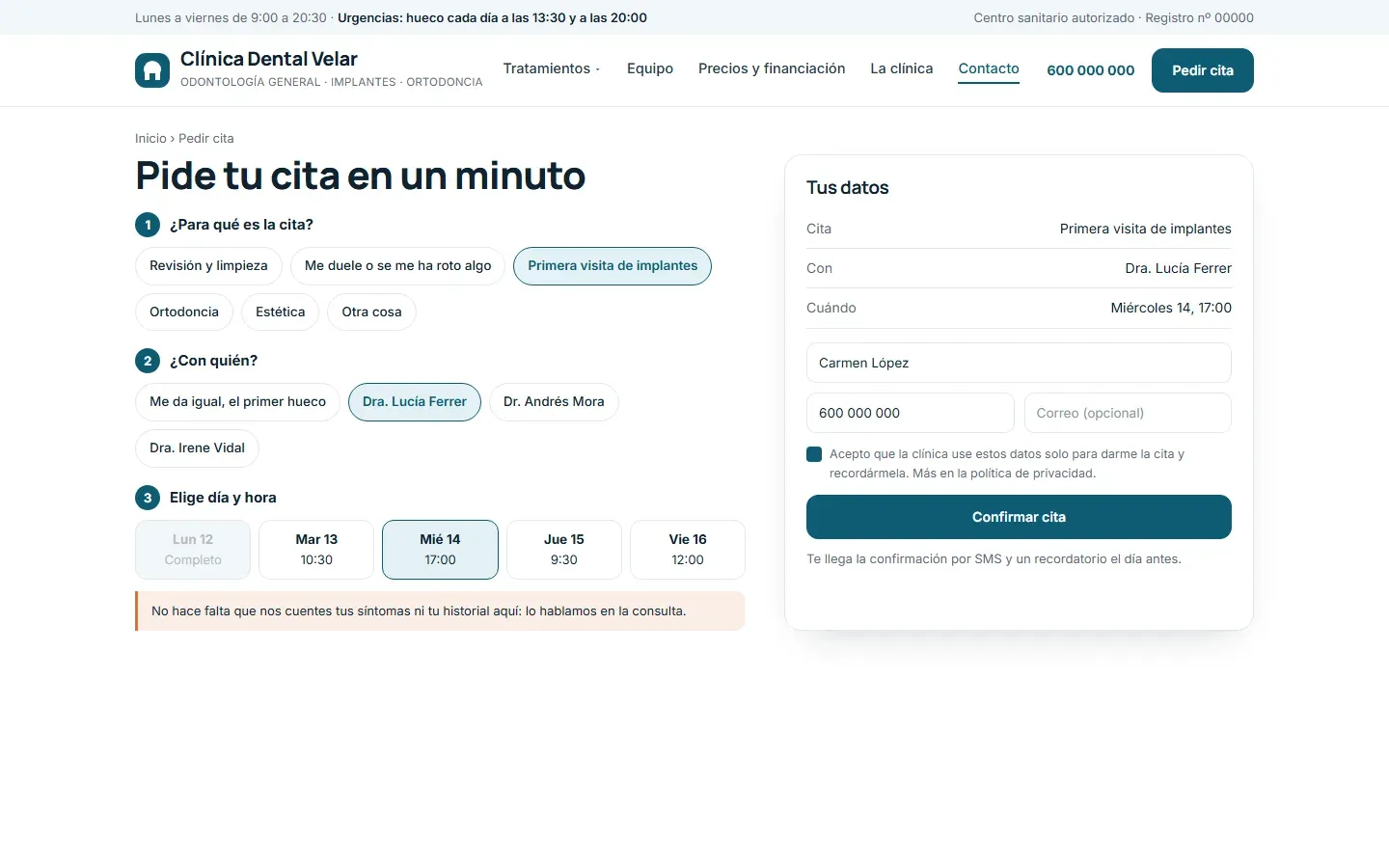Viewport: 1389px width, 868px height.
Task: Click 'Primera visita de implantes' summary value
Action: coord(1146,229)
